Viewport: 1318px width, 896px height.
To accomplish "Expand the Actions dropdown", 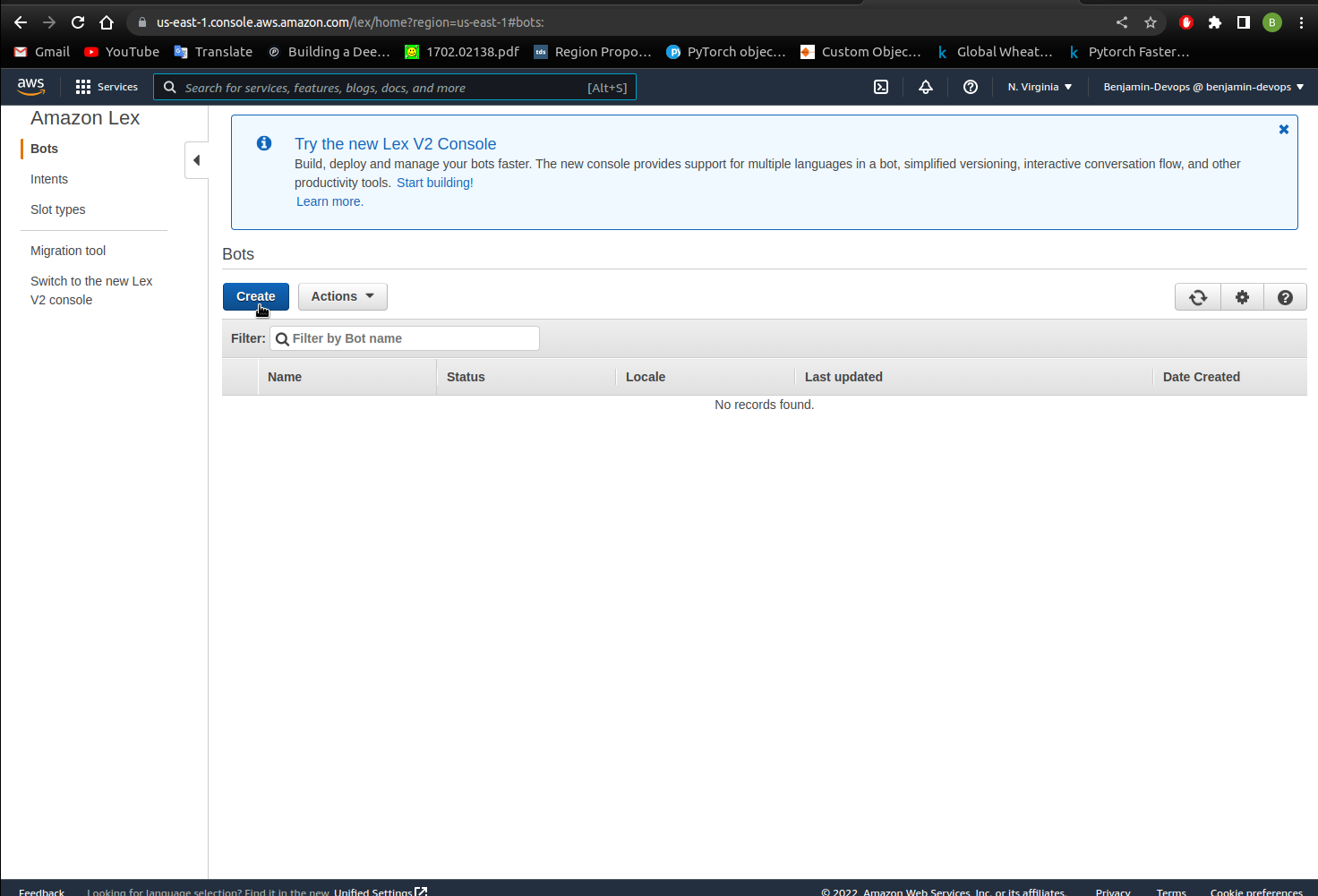I will [343, 296].
